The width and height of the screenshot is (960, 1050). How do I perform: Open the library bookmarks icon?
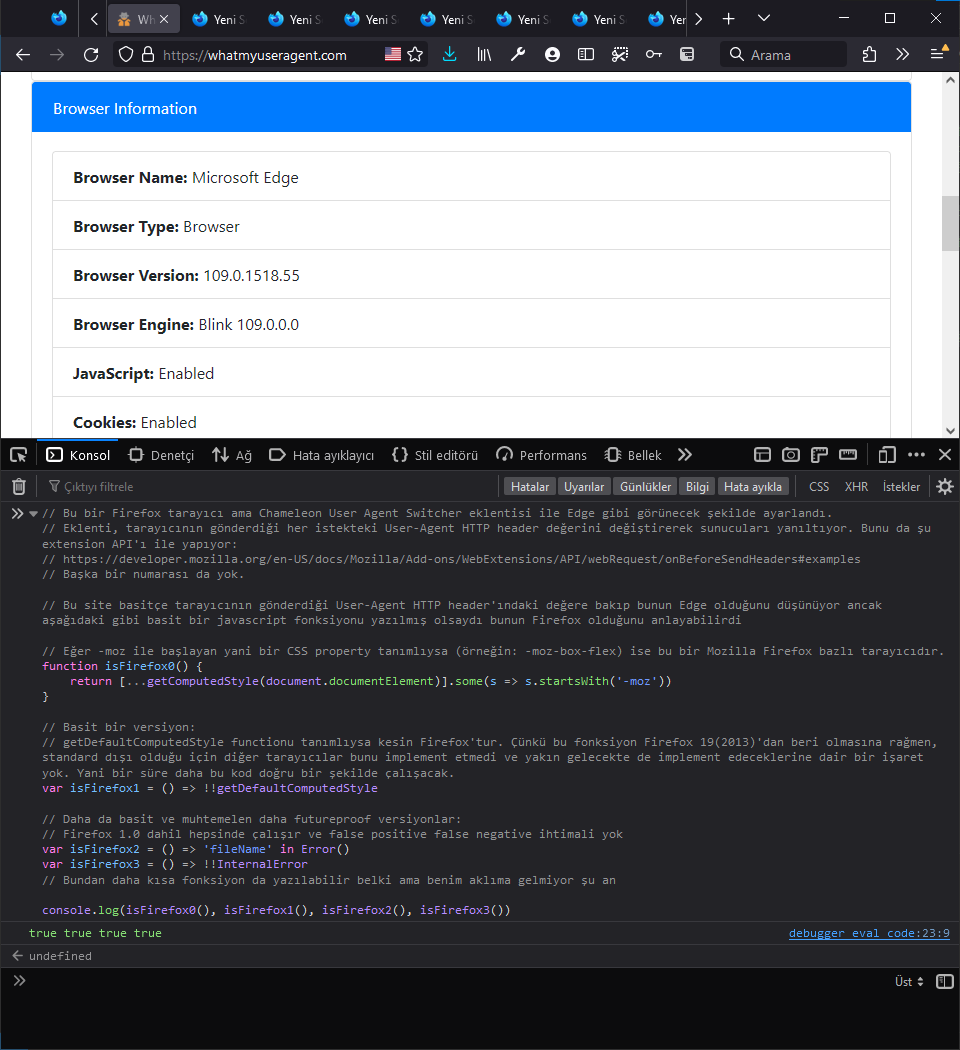coord(484,54)
